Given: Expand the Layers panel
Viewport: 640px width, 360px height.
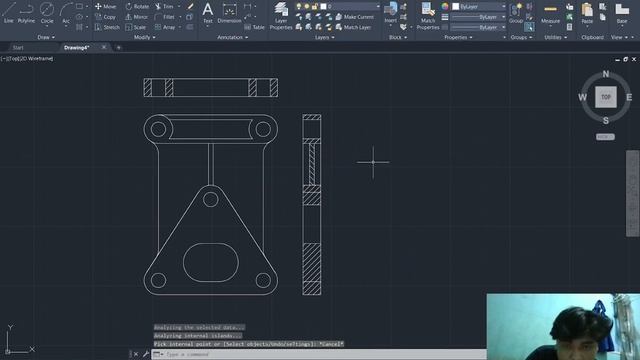Looking at the screenshot, I should click(x=324, y=37).
